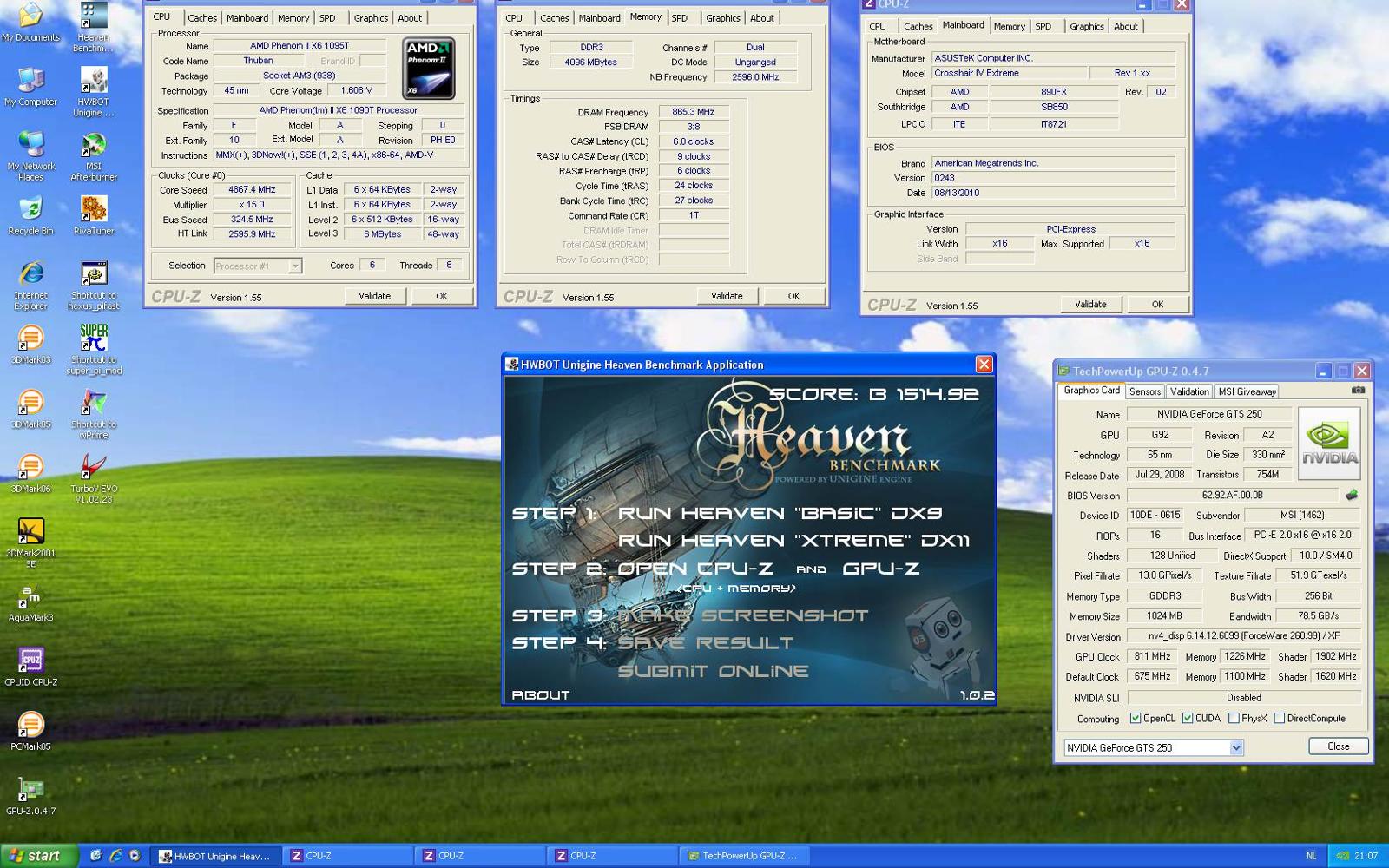The height and width of the screenshot is (868, 1389).
Task: Open About tab in Memory CPU-Z window
Action: click(761, 18)
